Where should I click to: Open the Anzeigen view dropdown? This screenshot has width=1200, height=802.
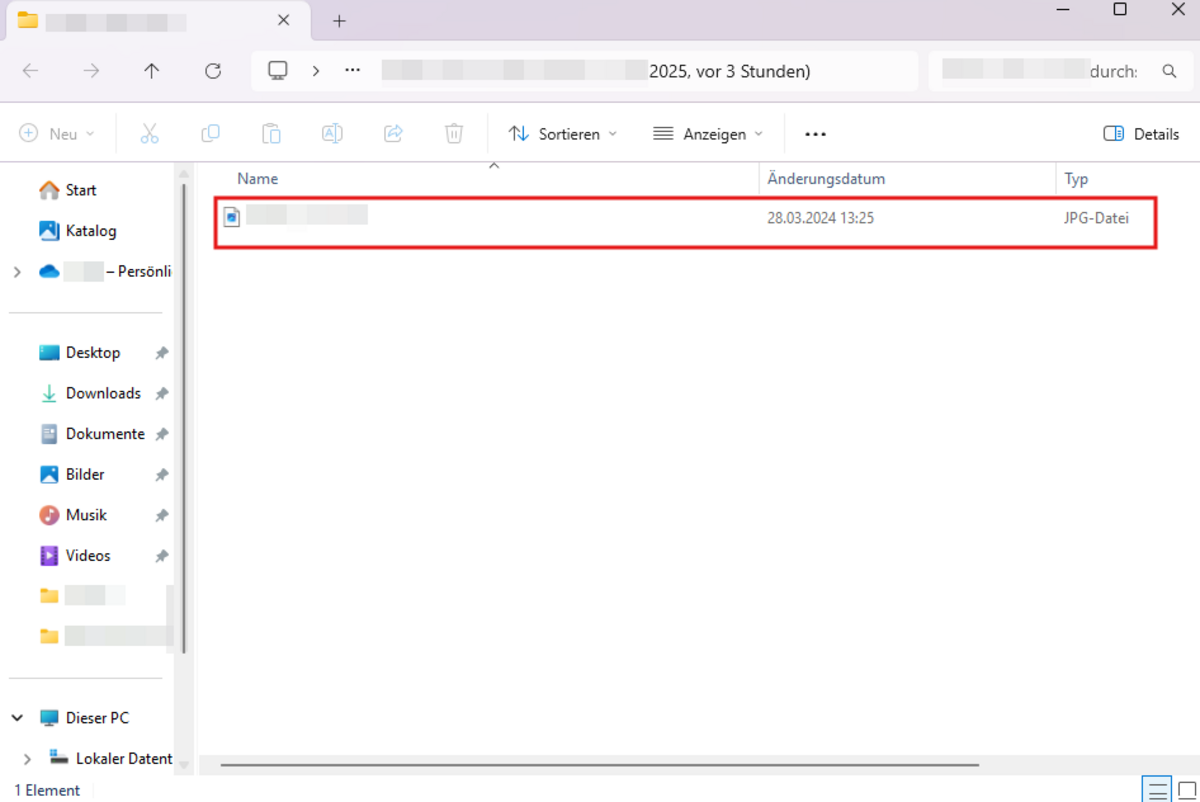707,134
